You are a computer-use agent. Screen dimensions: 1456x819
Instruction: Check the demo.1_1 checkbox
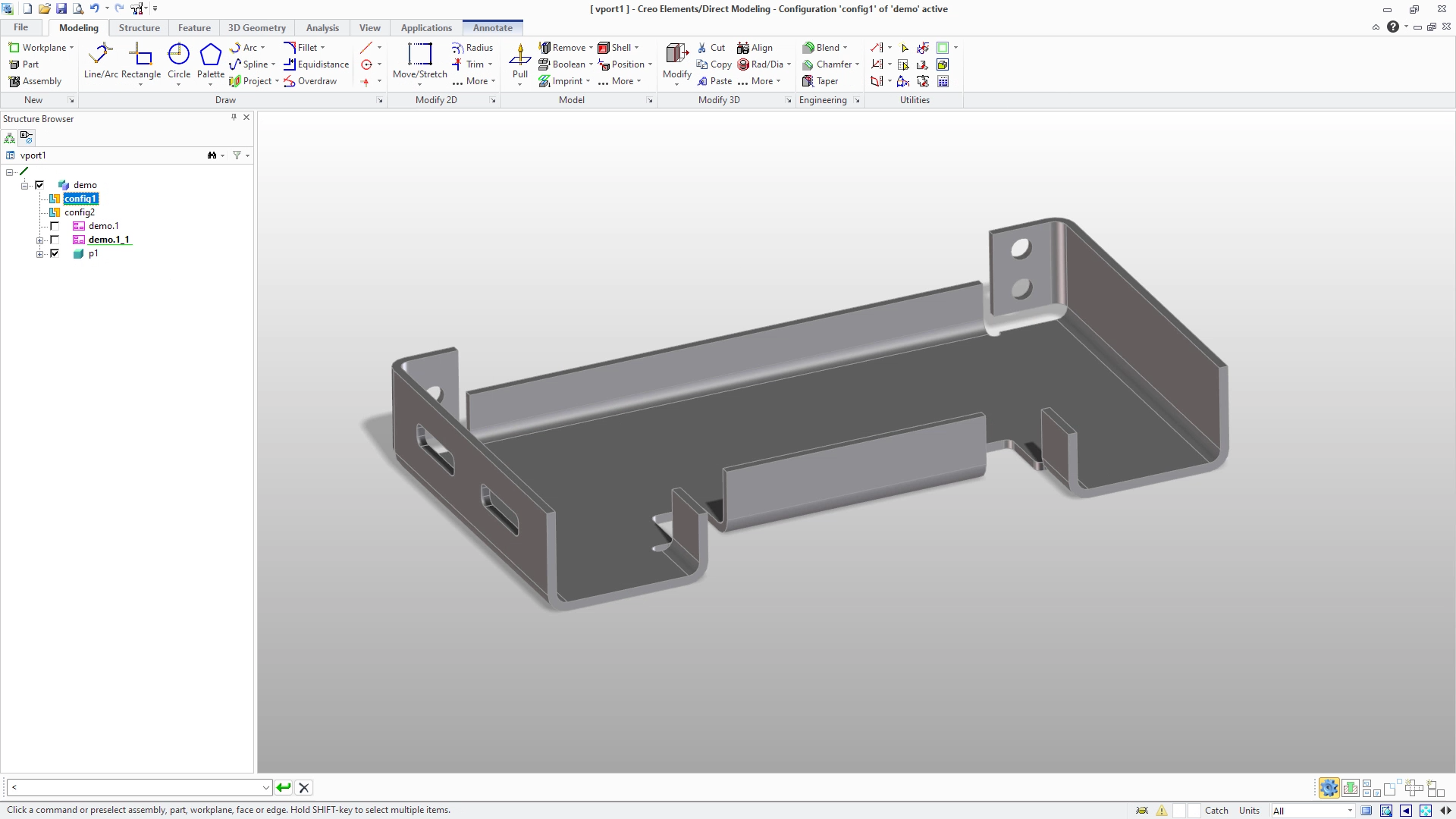click(55, 240)
